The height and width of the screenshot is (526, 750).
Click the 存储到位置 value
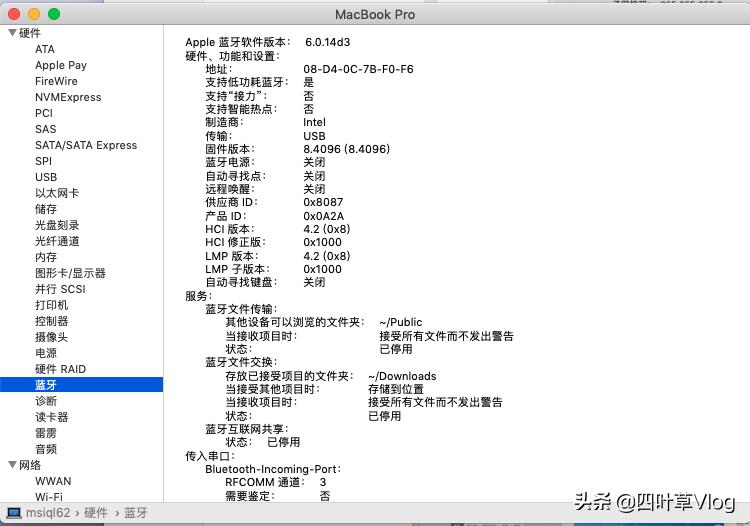[x=396, y=389]
